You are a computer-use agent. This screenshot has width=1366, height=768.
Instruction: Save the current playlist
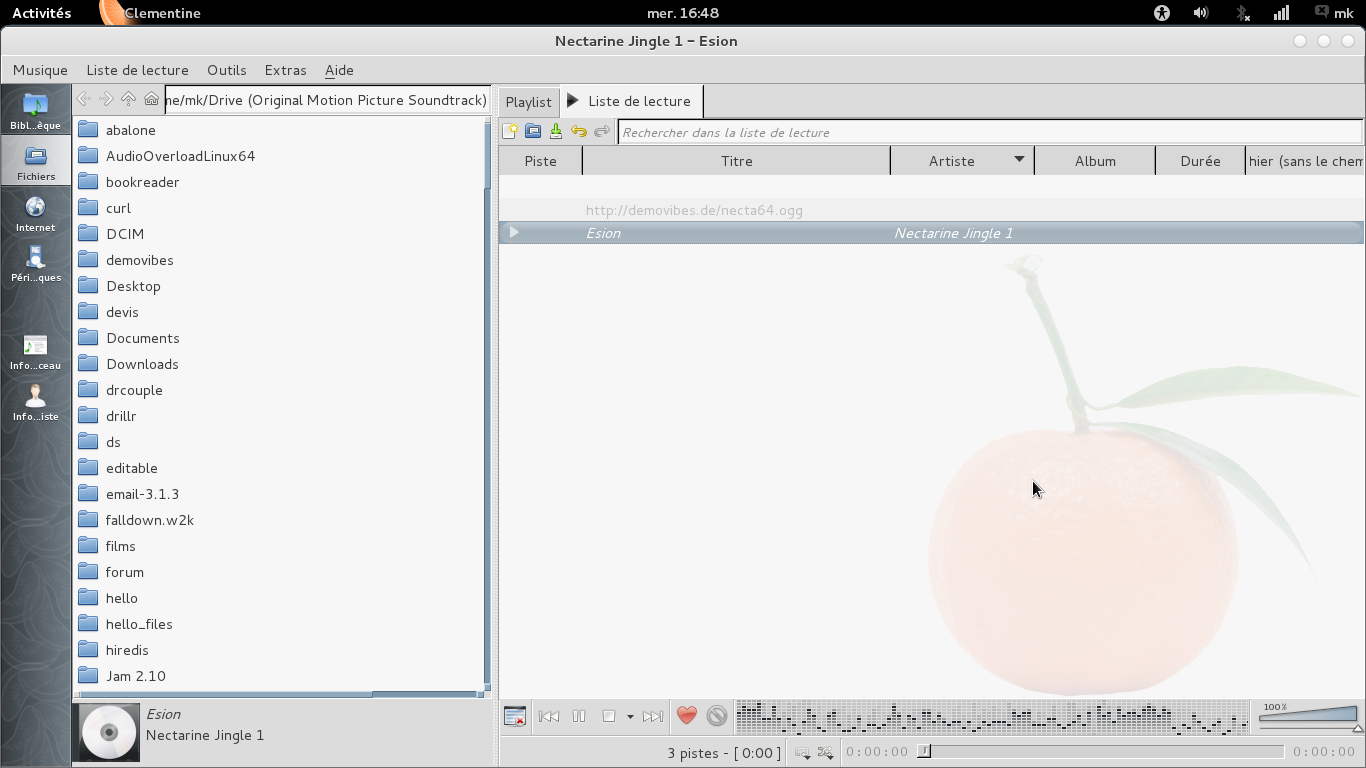point(556,131)
